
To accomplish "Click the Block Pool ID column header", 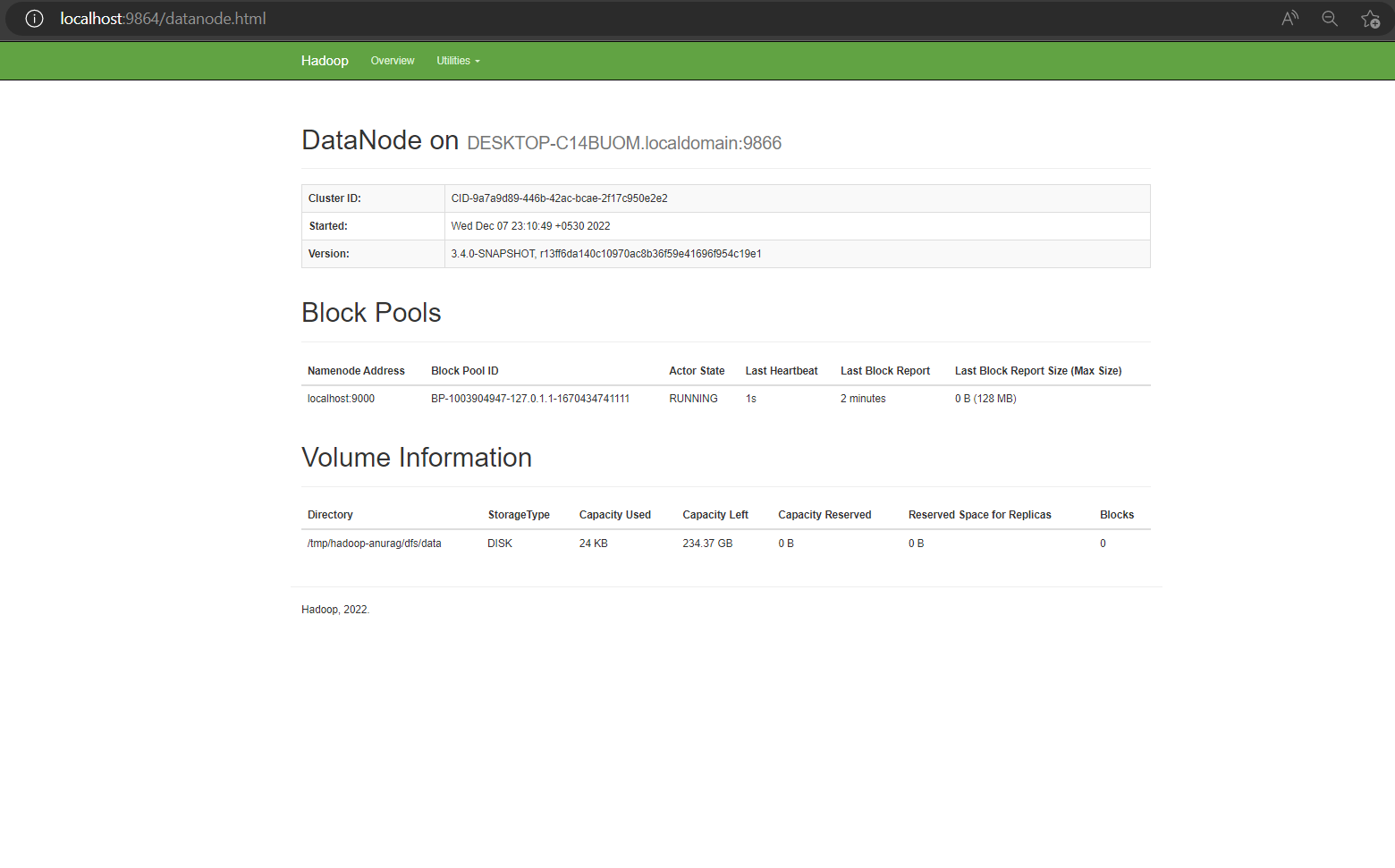I will click(x=465, y=371).
